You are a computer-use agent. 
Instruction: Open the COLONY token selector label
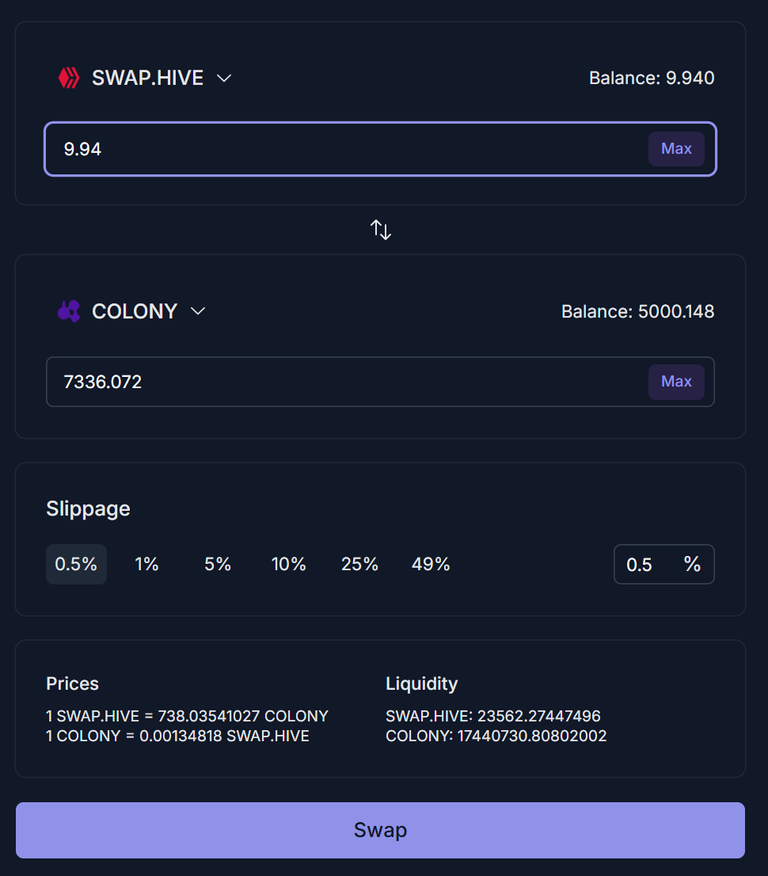135,311
